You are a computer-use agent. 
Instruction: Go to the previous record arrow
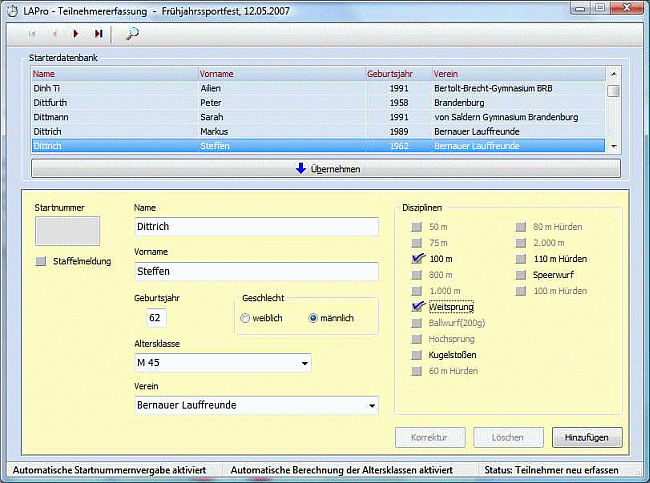[x=54, y=33]
